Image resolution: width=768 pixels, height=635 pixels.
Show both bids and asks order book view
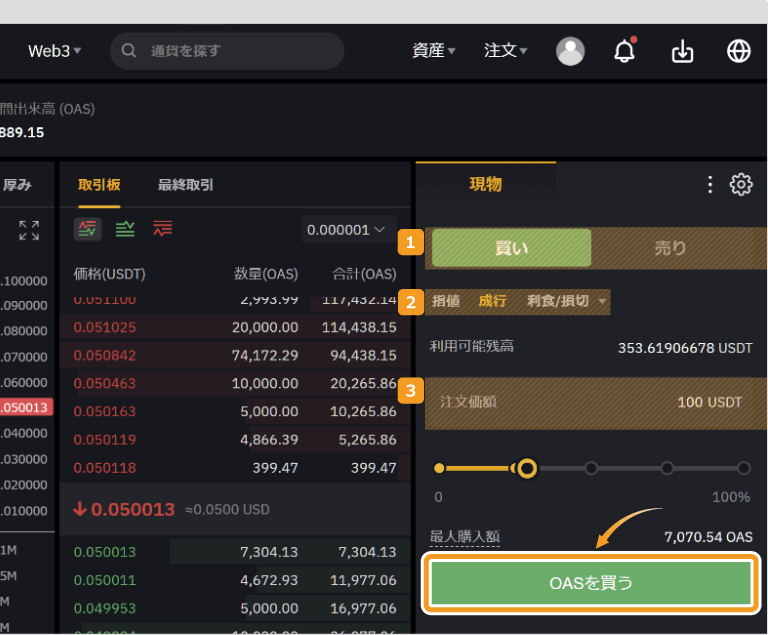(88, 229)
